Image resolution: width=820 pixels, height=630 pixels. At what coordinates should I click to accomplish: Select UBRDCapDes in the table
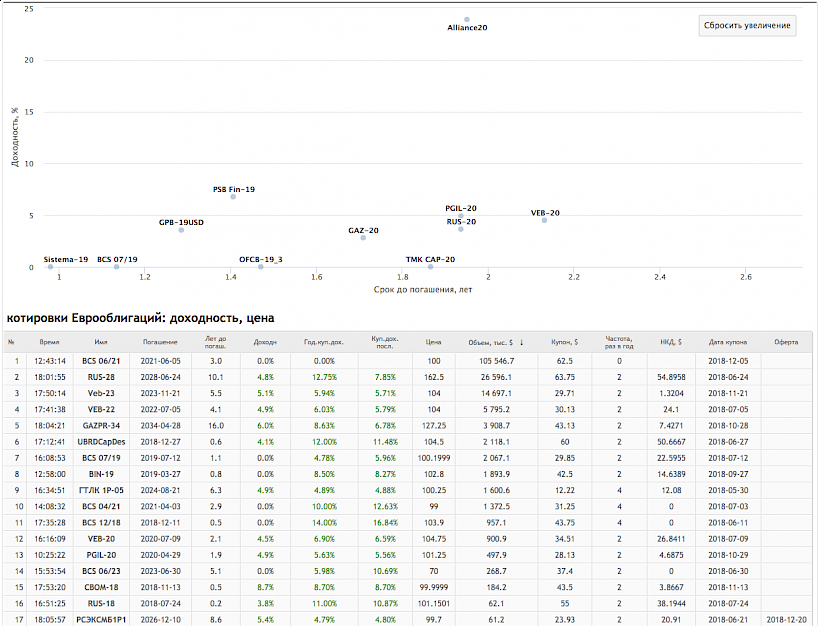(101, 442)
